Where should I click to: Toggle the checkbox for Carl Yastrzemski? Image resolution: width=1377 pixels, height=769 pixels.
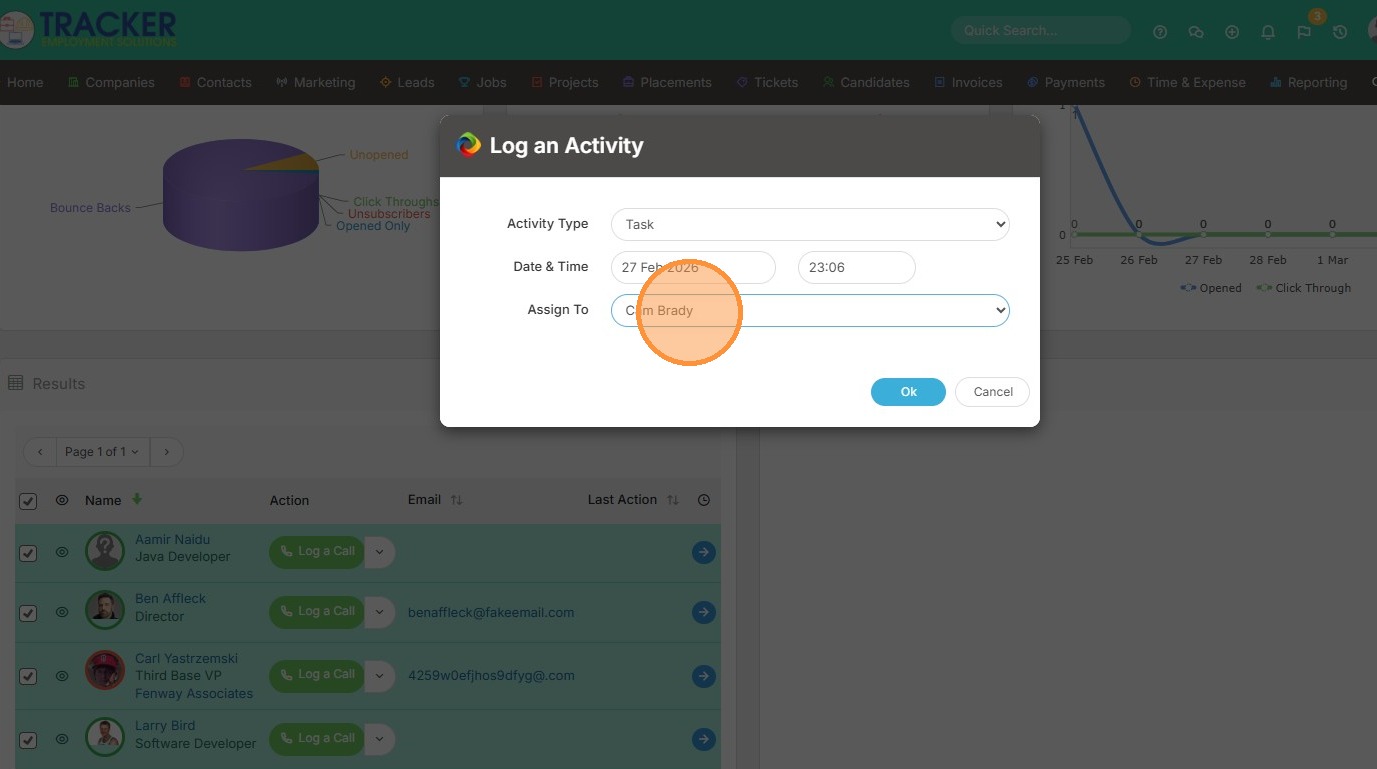(x=28, y=676)
